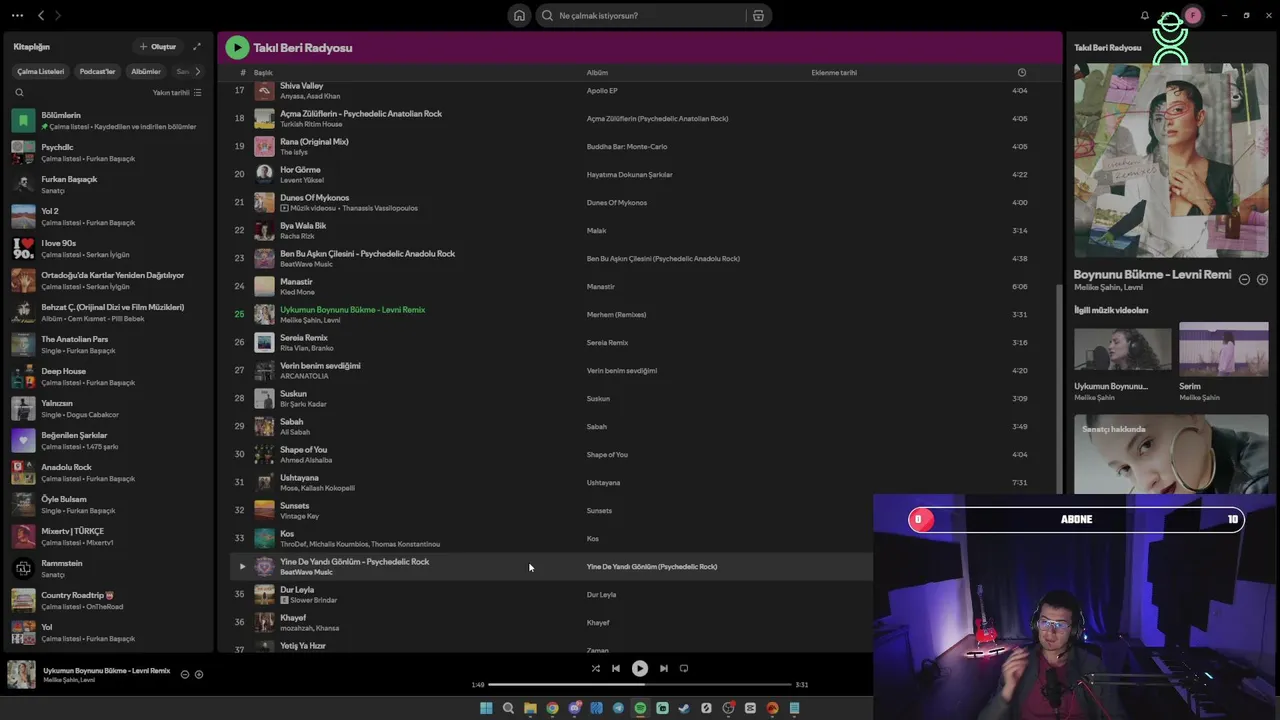This screenshot has width=1280, height=720.
Task: Open Beğenilen Şarkılar liked songs
Action: click(x=107, y=441)
